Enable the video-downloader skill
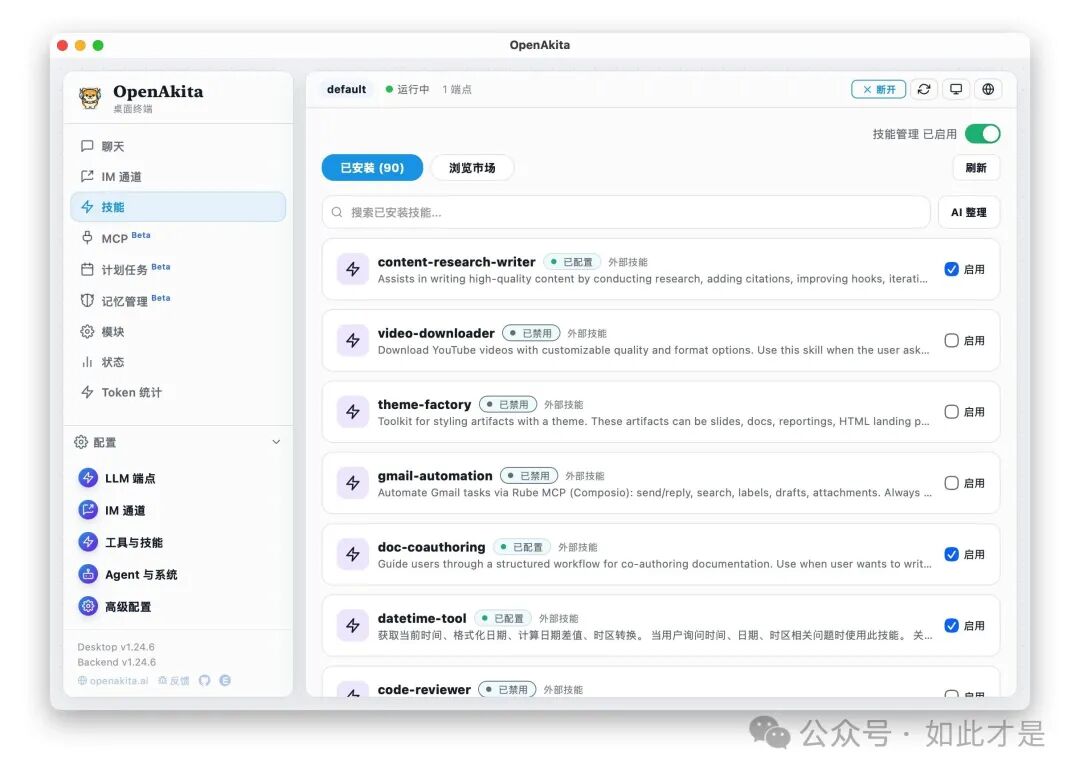Screen dimensions: 1080x777 pyautogui.click(x=952, y=340)
